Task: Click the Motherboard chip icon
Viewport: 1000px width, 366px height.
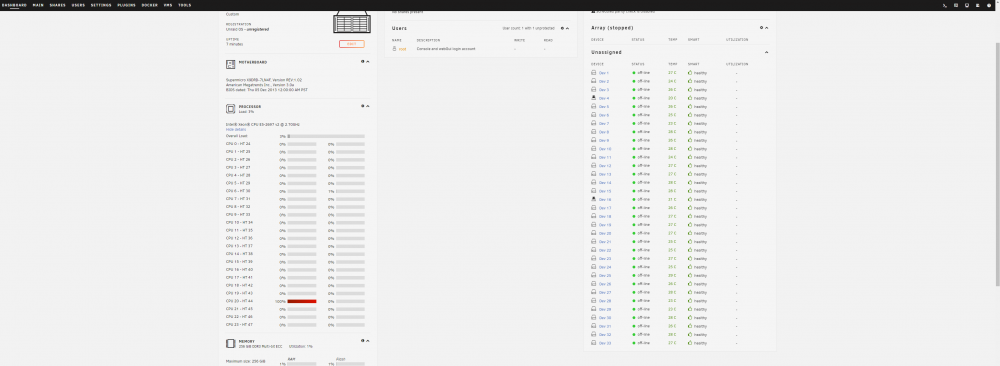Action: point(230,64)
